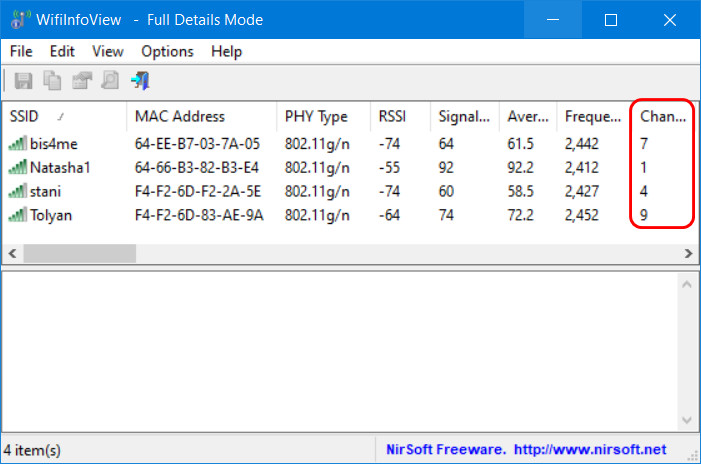Select the stani network name
The height and width of the screenshot is (464, 701).
pos(45,191)
